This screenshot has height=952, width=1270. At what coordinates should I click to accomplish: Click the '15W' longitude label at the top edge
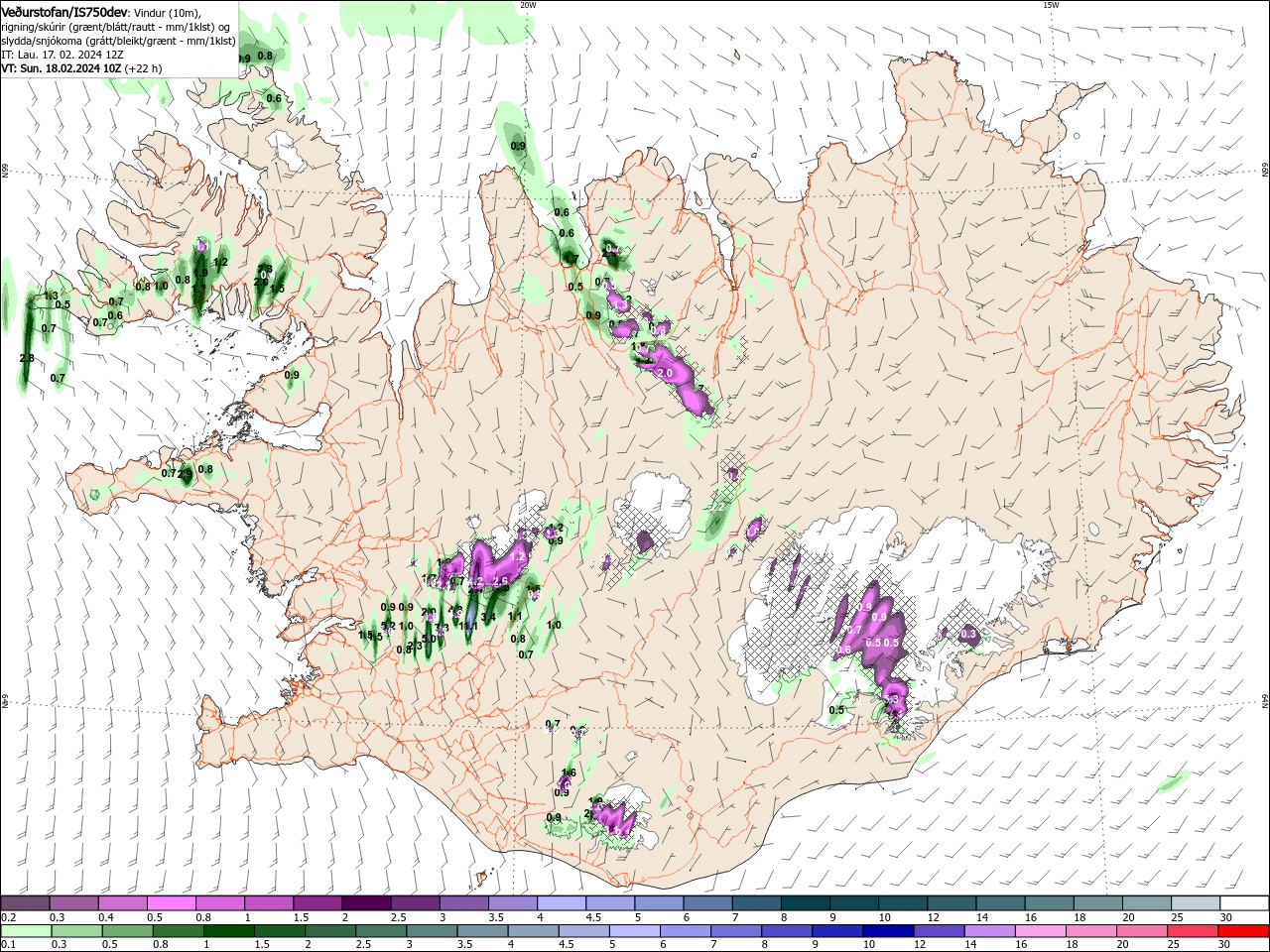click(x=1051, y=5)
